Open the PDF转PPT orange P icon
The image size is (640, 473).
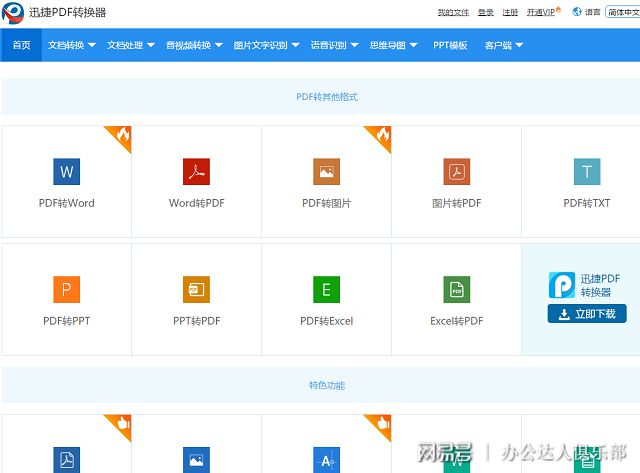tap(67, 289)
